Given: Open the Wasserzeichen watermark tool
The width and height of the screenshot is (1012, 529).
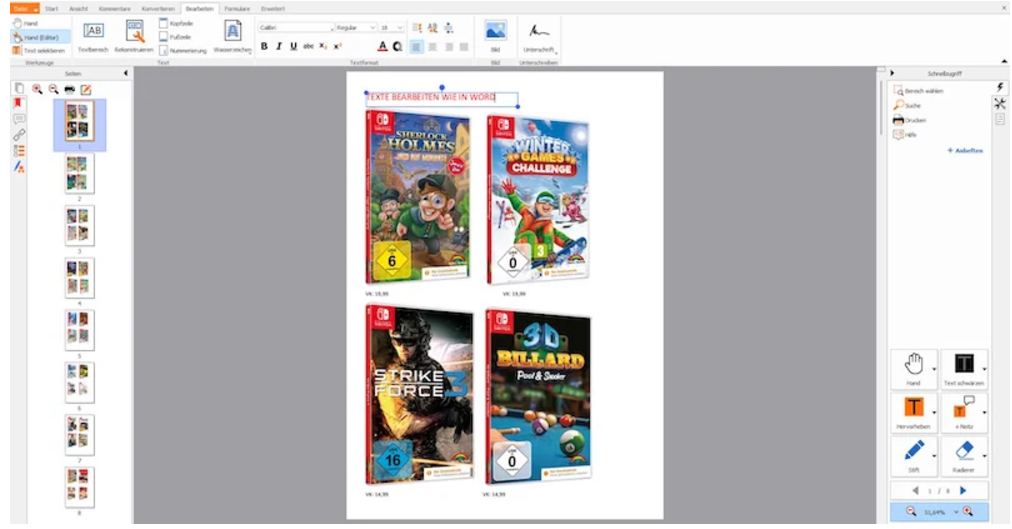Looking at the screenshot, I should pos(231,36).
